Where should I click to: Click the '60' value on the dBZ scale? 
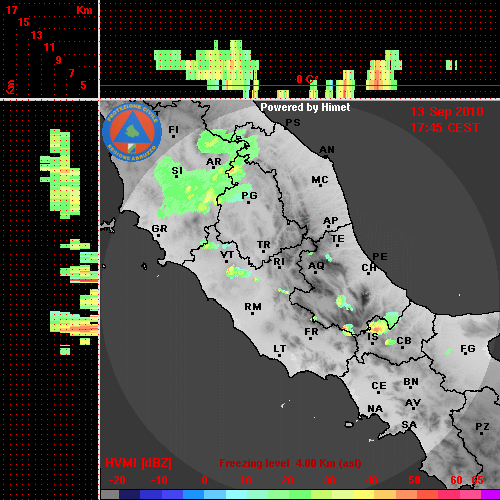coord(456,480)
